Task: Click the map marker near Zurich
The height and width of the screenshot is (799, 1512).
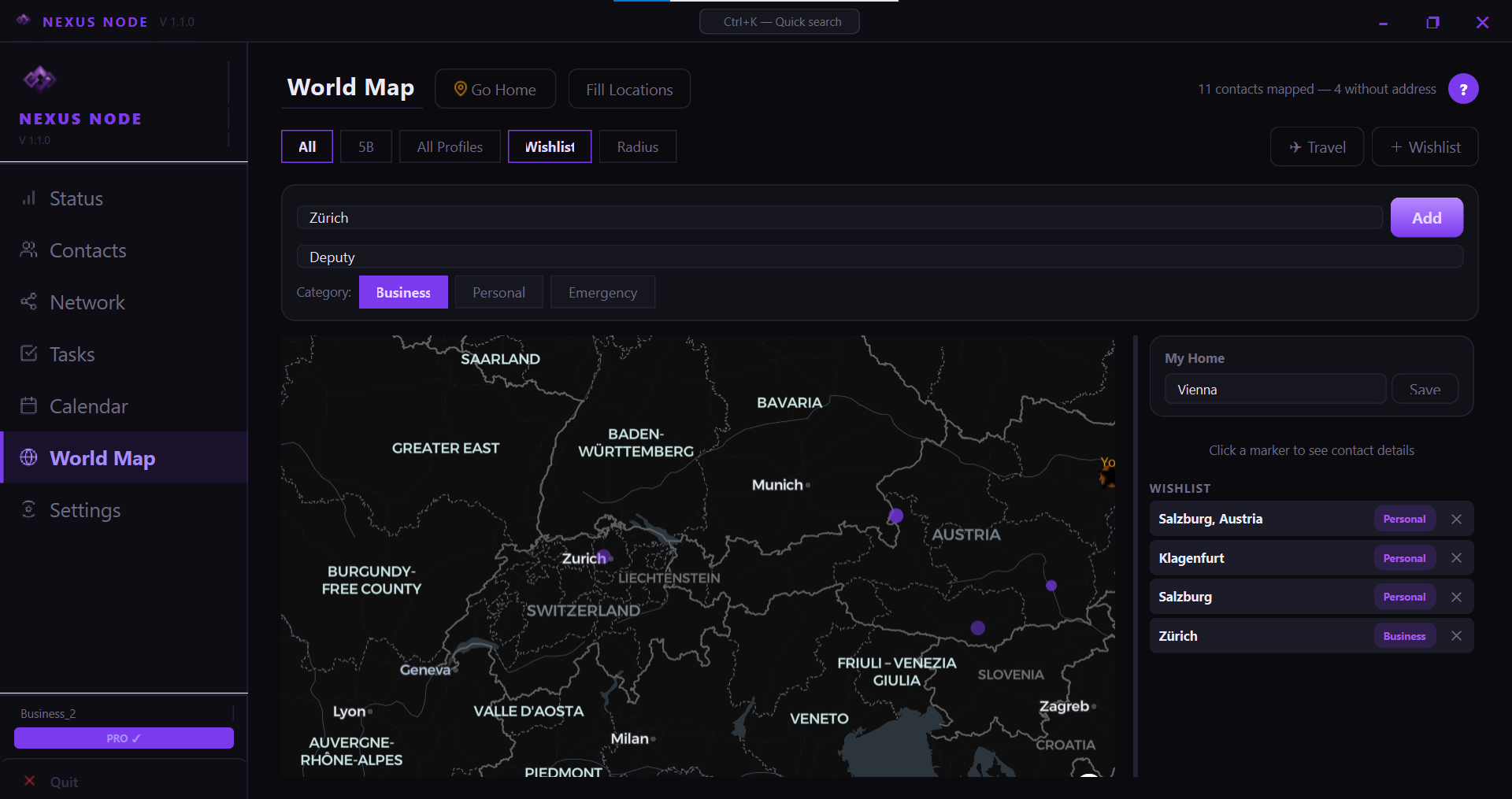Action: [x=603, y=555]
